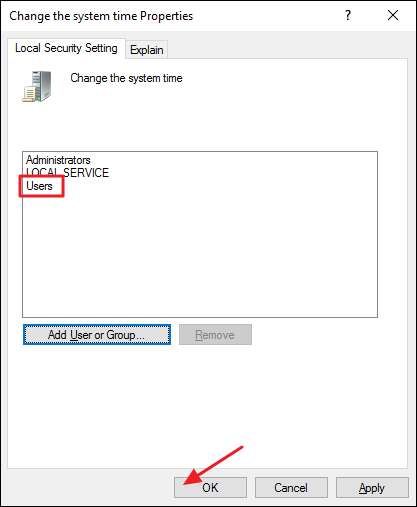Image resolution: width=417 pixels, height=507 pixels.
Task: Click the server policy icon
Action: 37,86
